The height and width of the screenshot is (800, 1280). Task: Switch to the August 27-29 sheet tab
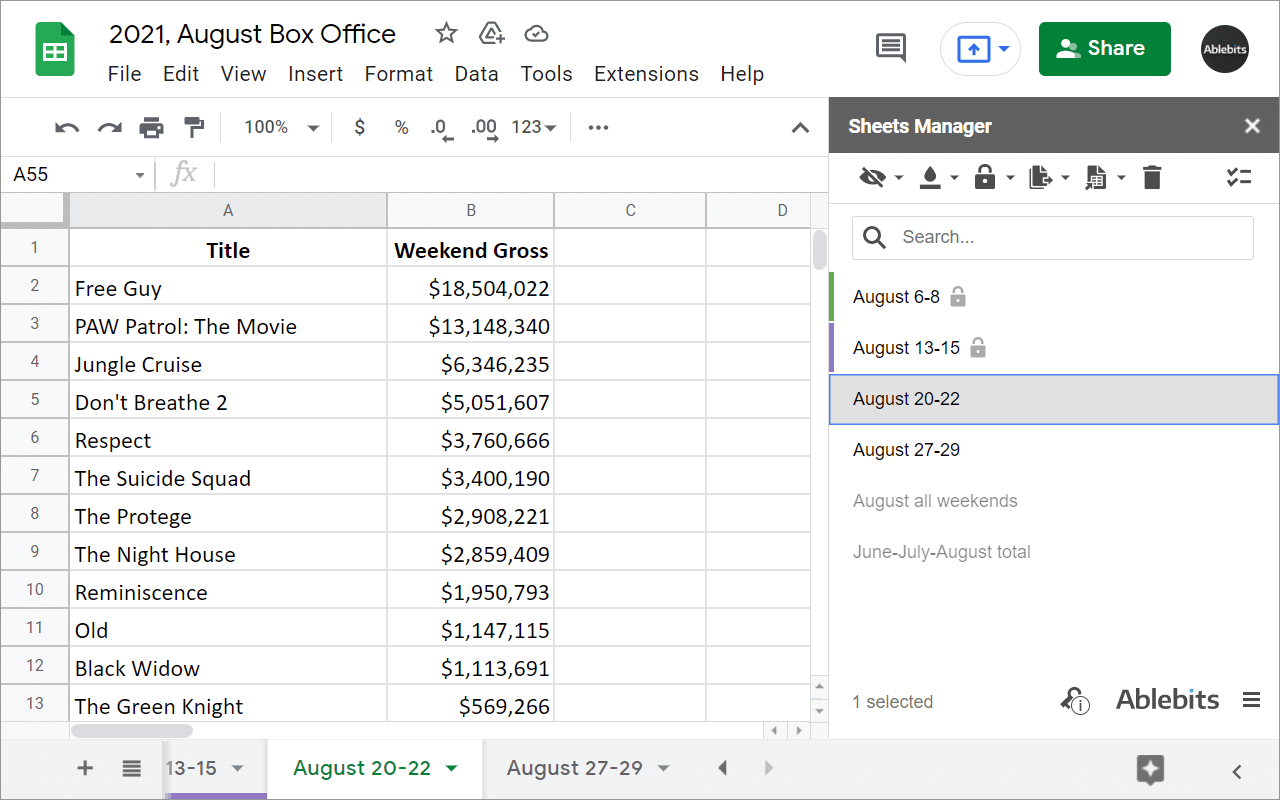[x=576, y=768]
